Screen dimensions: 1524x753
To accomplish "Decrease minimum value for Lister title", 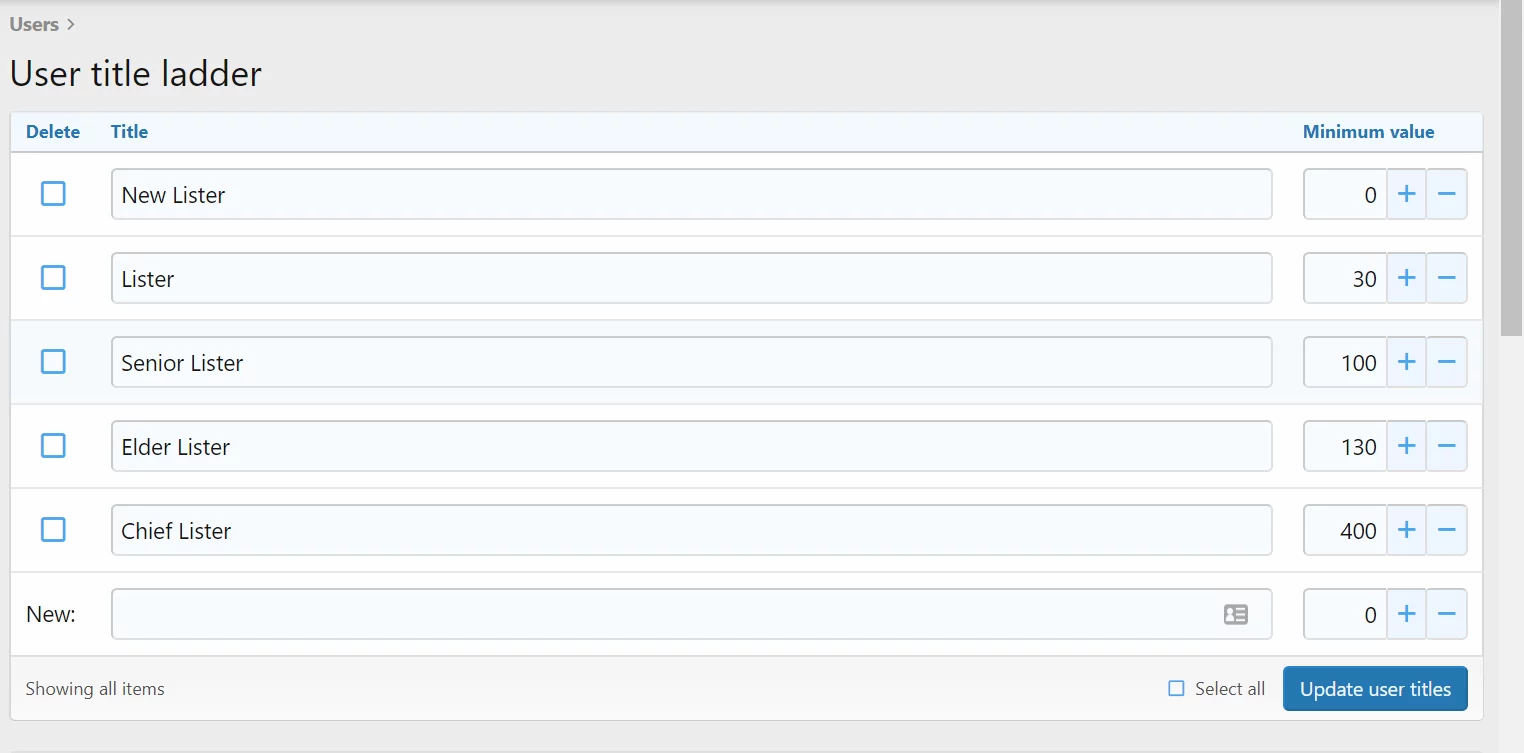I will pyautogui.click(x=1446, y=278).
